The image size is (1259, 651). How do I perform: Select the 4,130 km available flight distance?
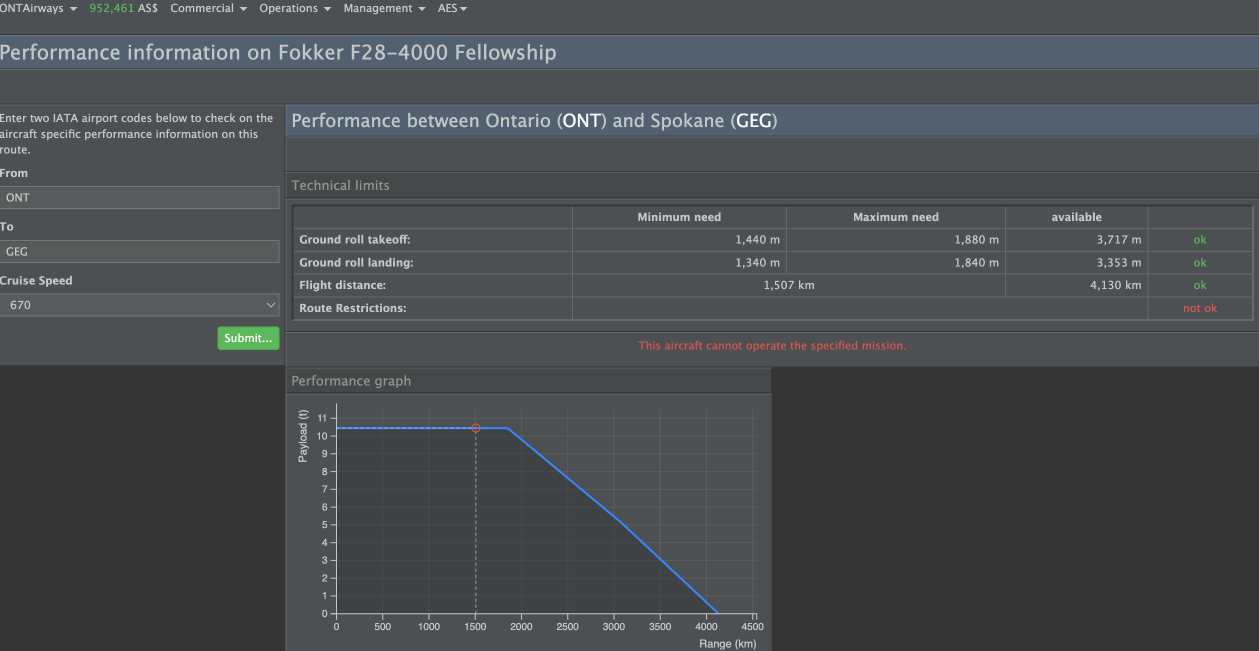coord(1118,285)
